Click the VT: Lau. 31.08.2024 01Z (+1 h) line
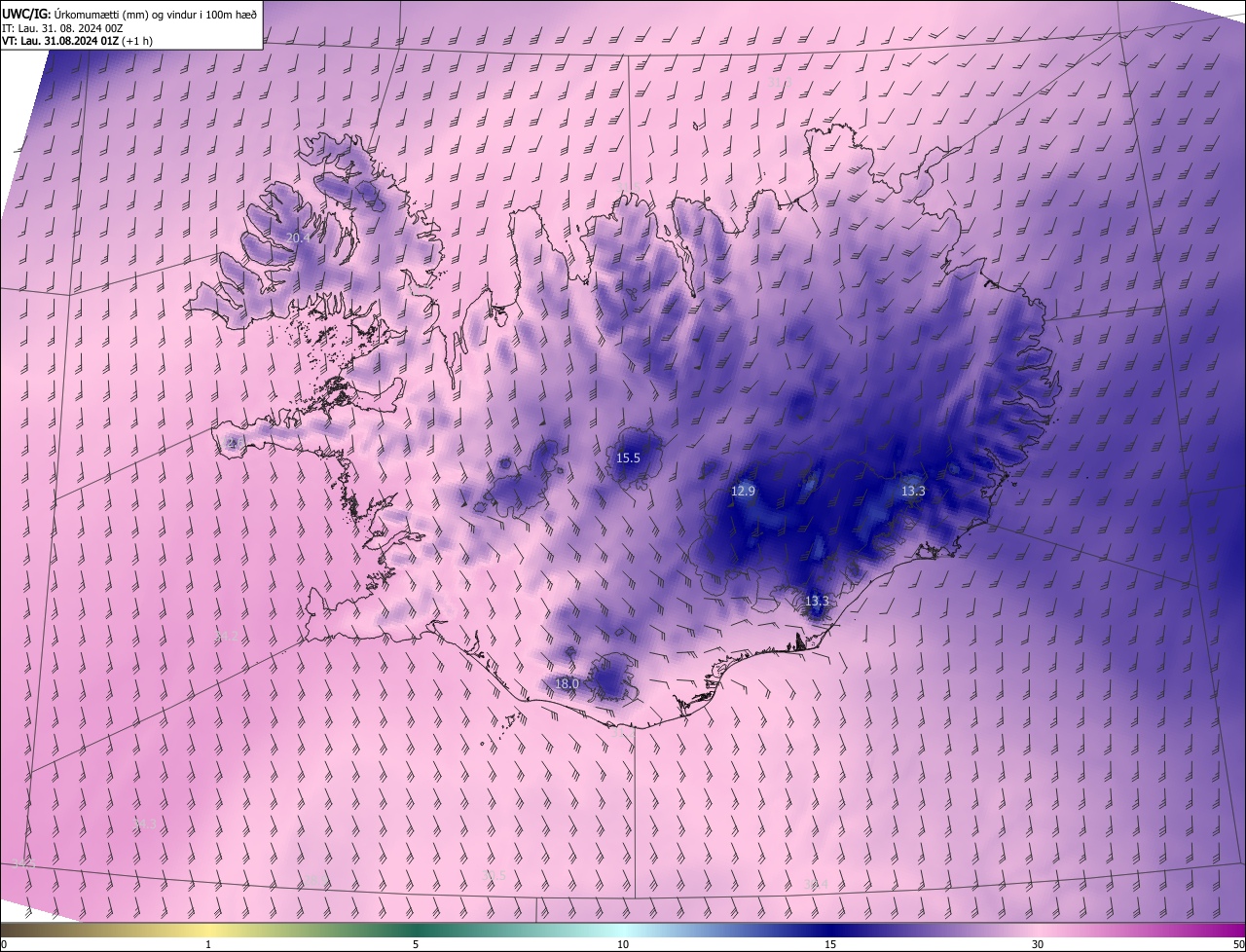 point(77,41)
